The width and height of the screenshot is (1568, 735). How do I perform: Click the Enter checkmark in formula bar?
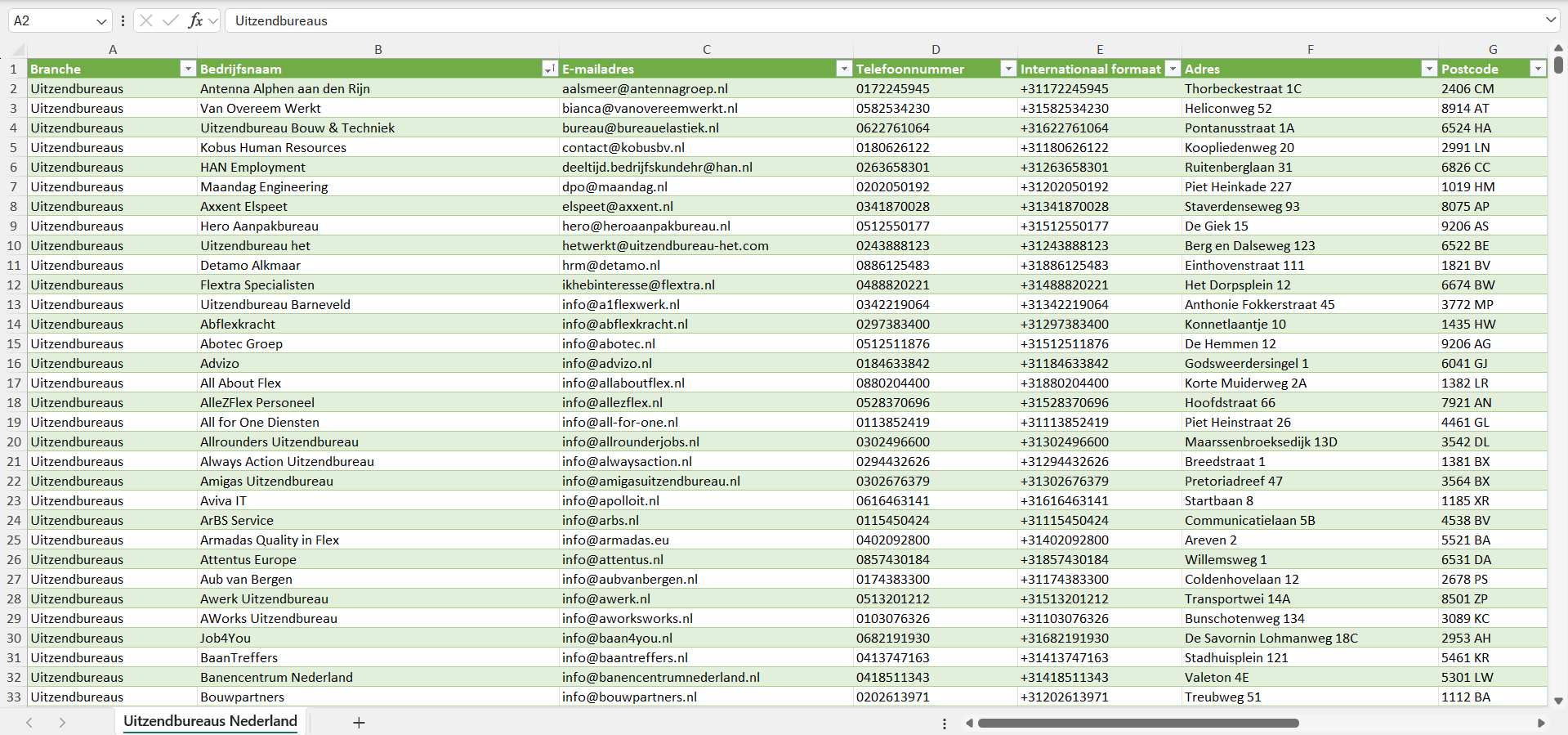click(x=171, y=20)
